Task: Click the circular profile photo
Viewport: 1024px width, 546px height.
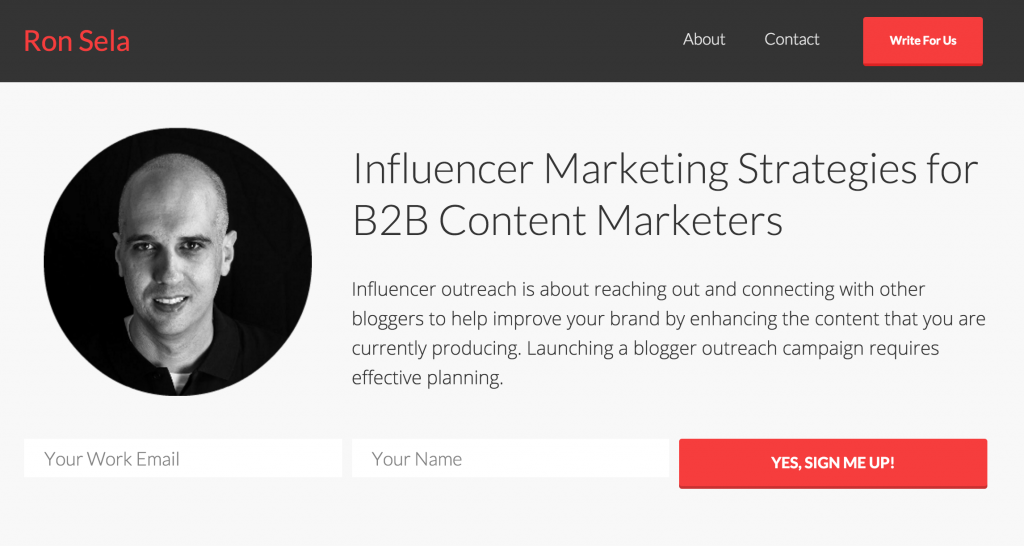Action: click(178, 262)
